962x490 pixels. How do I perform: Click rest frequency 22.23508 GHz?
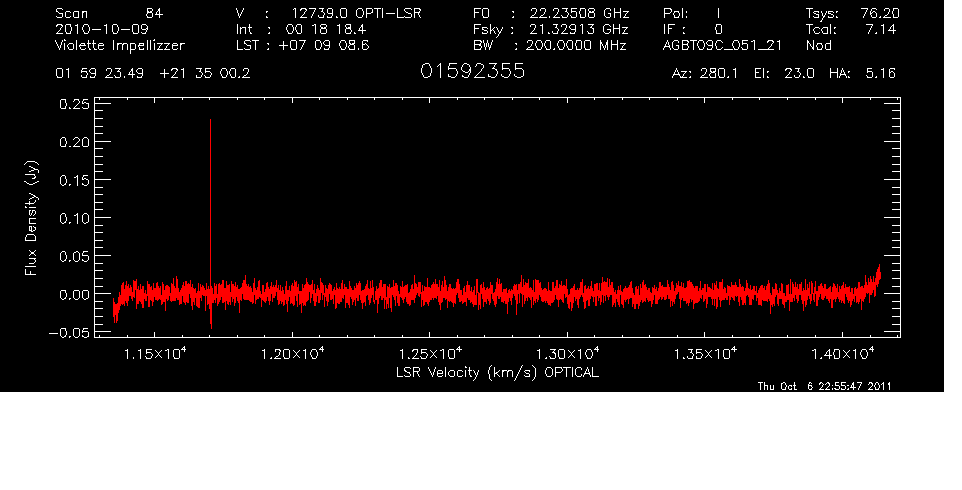point(579,13)
